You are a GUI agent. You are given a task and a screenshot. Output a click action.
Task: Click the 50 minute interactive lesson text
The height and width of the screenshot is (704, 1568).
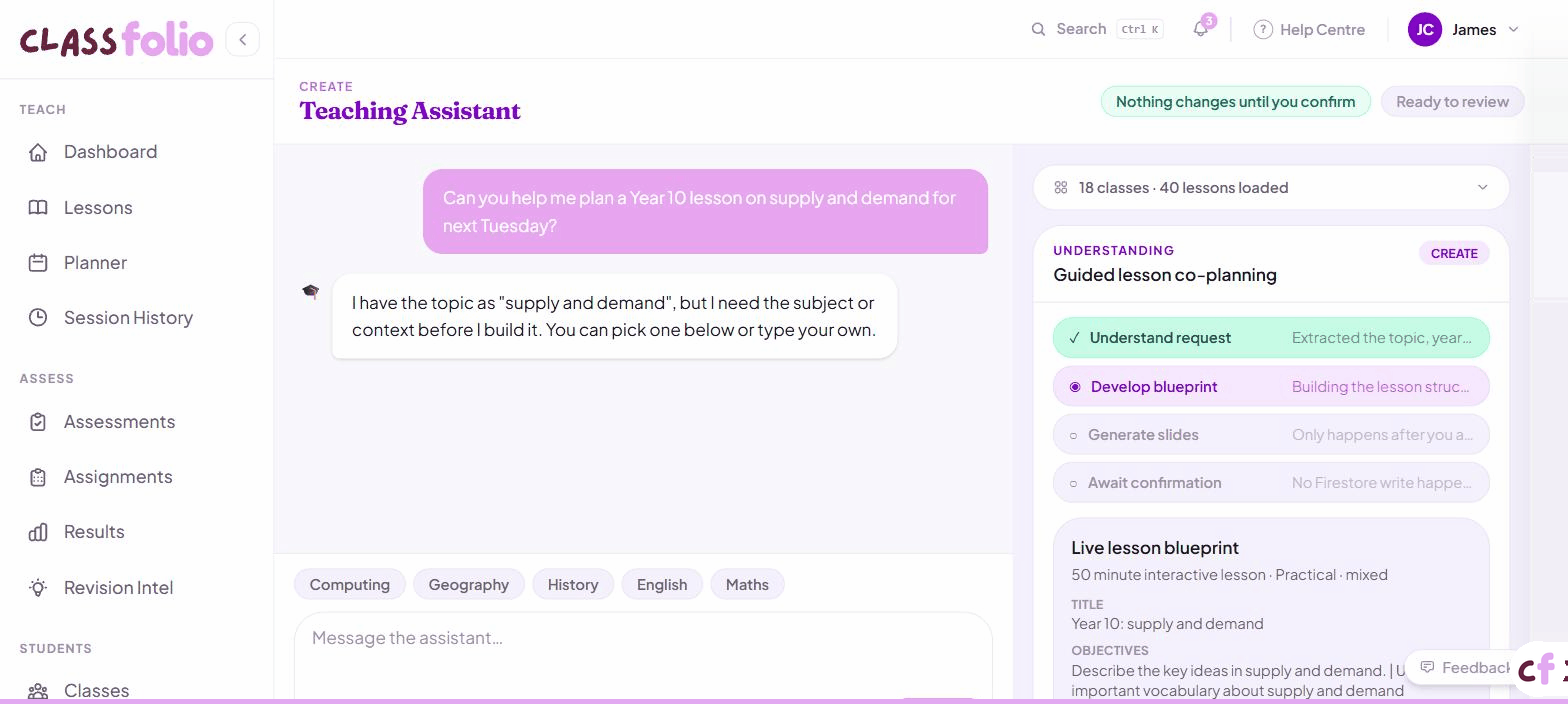1229,575
